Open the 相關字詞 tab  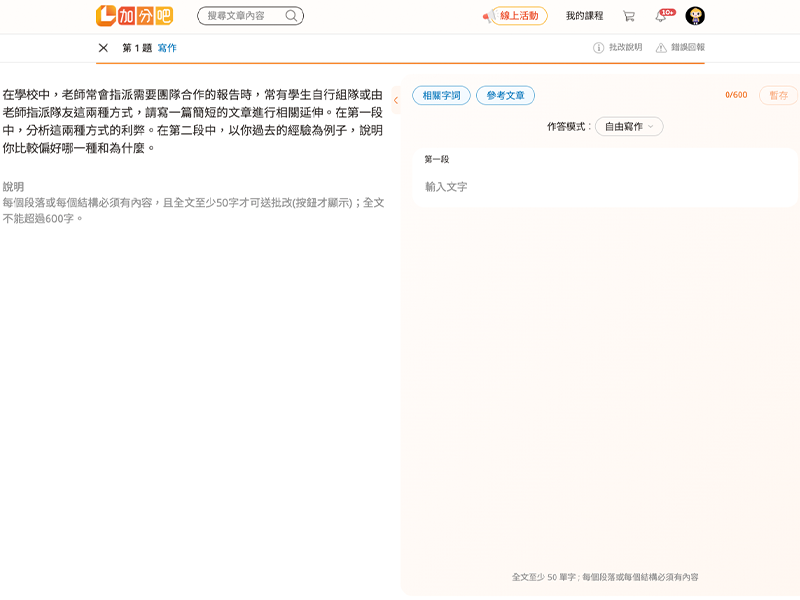[441, 96]
